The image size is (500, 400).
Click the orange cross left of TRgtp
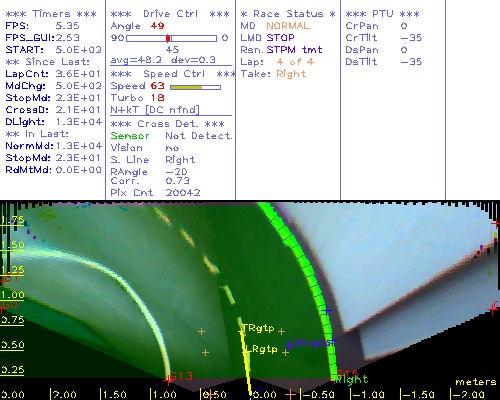[201, 331]
